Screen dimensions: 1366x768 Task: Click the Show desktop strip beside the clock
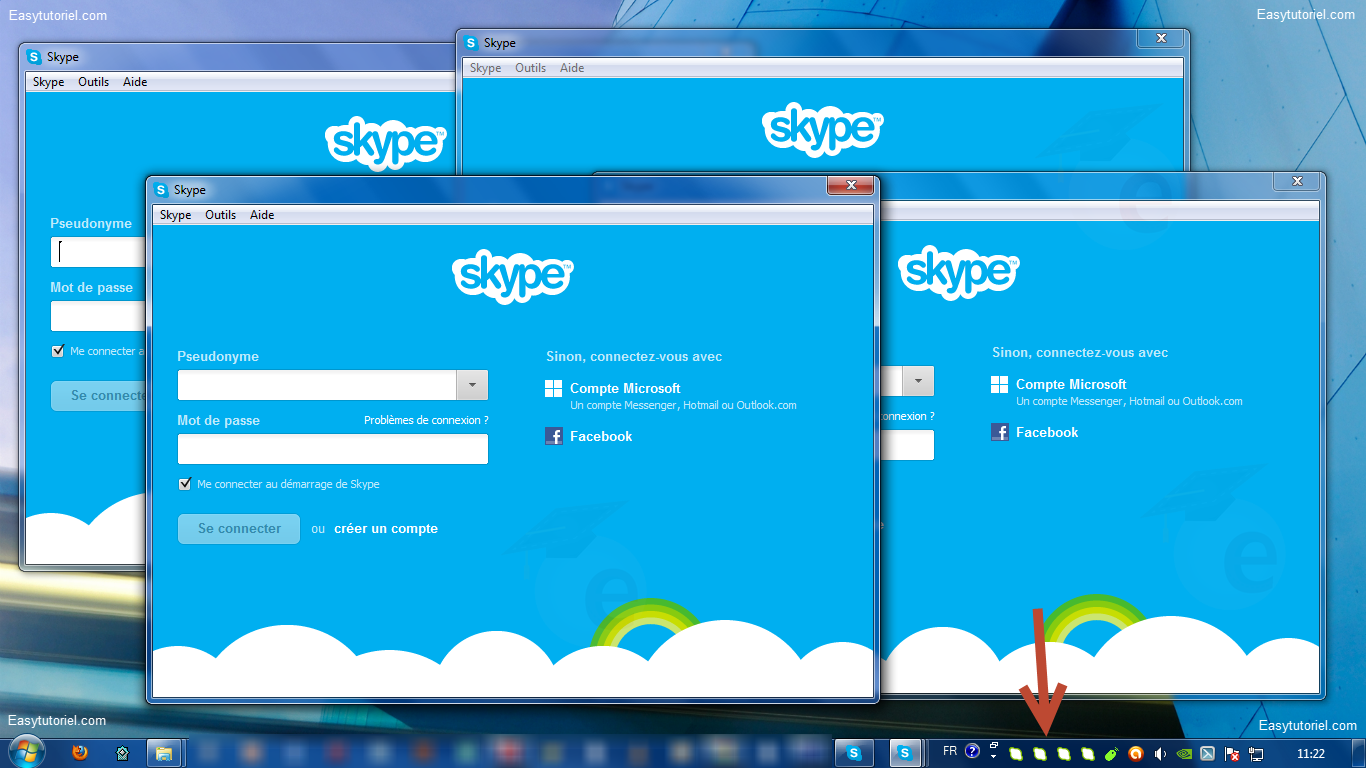pos(1359,753)
